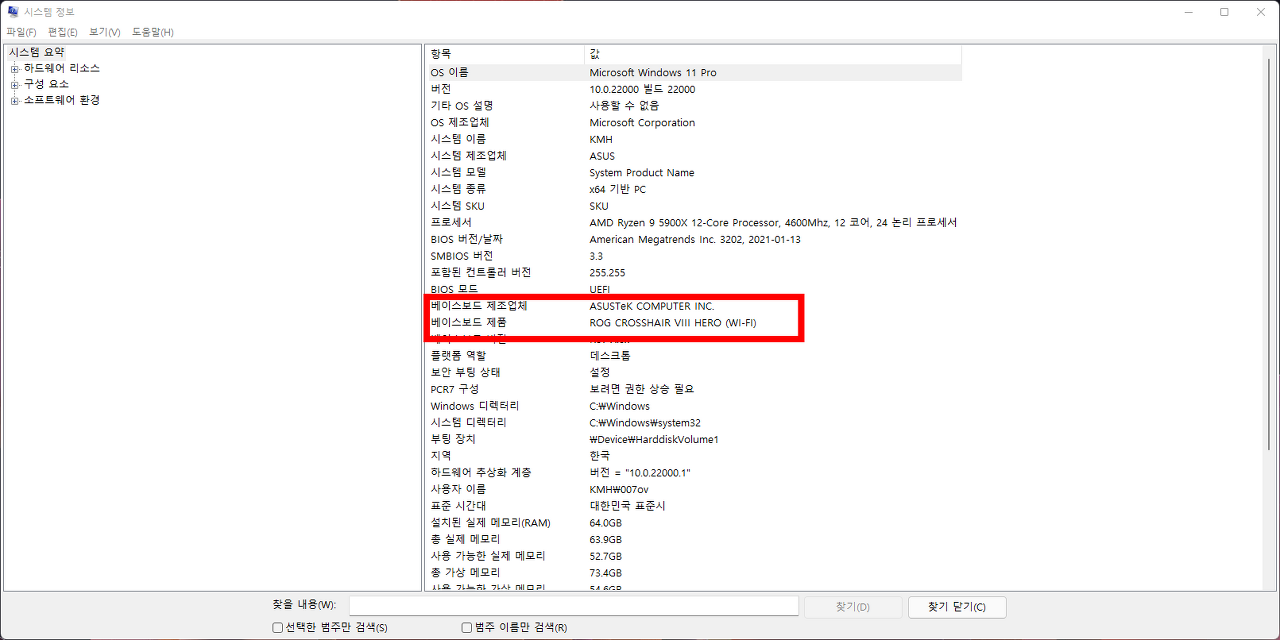Click the System Information app icon in title bar

click(x=12, y=12)
